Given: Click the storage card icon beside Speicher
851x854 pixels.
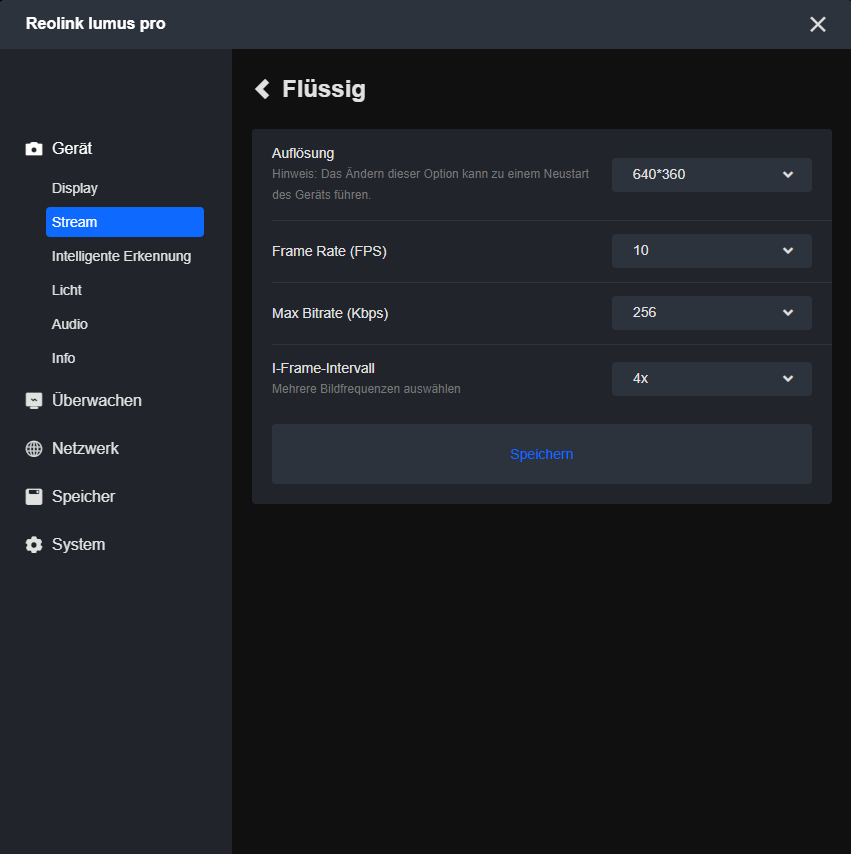Looking at the screenshot, I should 34,497.
